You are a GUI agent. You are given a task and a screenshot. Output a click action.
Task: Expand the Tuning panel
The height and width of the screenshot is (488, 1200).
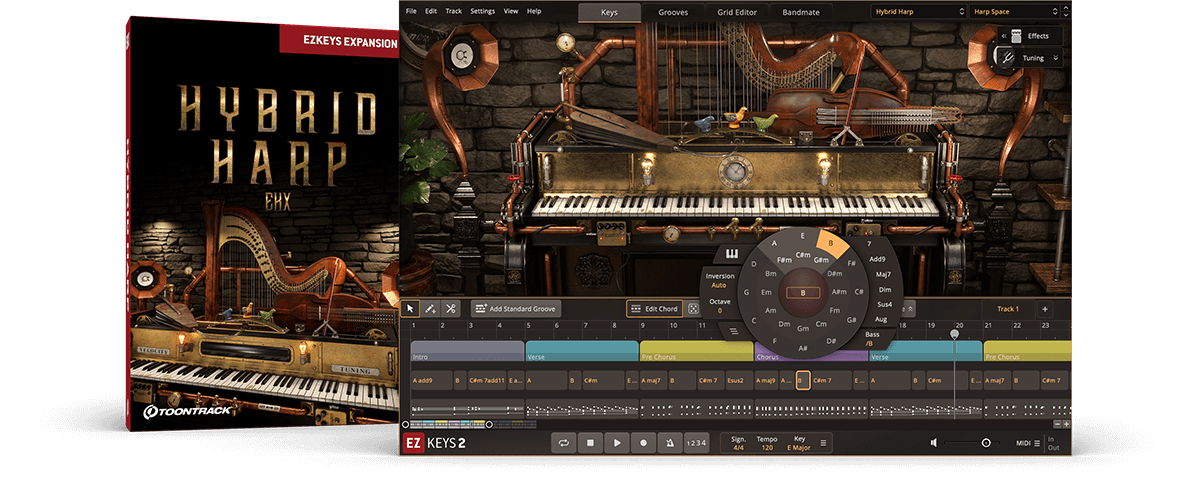[1032, 58]
